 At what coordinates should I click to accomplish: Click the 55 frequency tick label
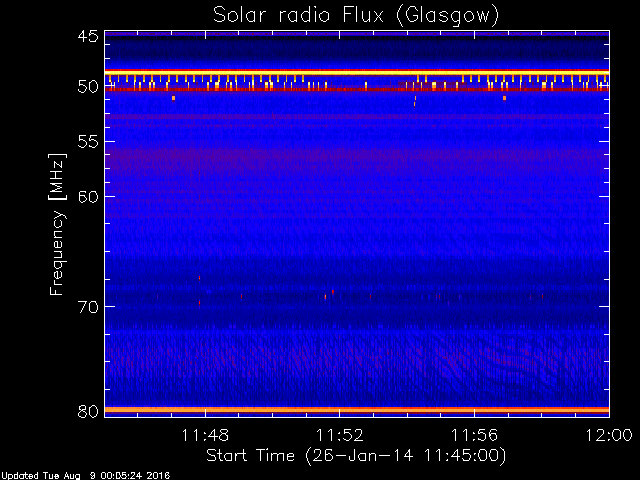[88, 142]
